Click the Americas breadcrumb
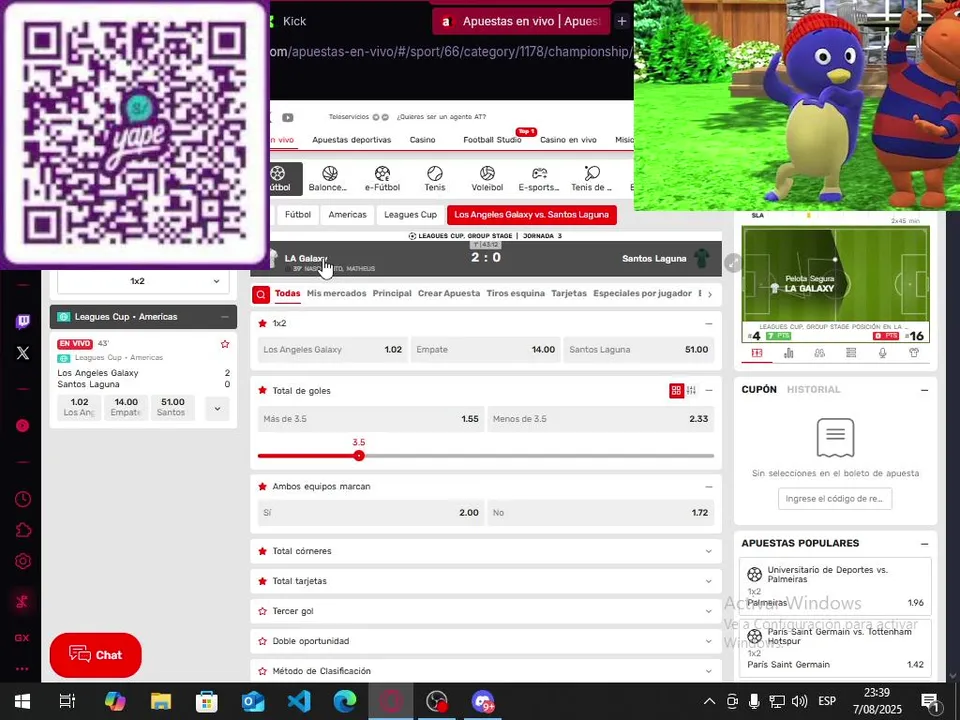The width and height of the screenshot is (960, 720). point(347,215)
